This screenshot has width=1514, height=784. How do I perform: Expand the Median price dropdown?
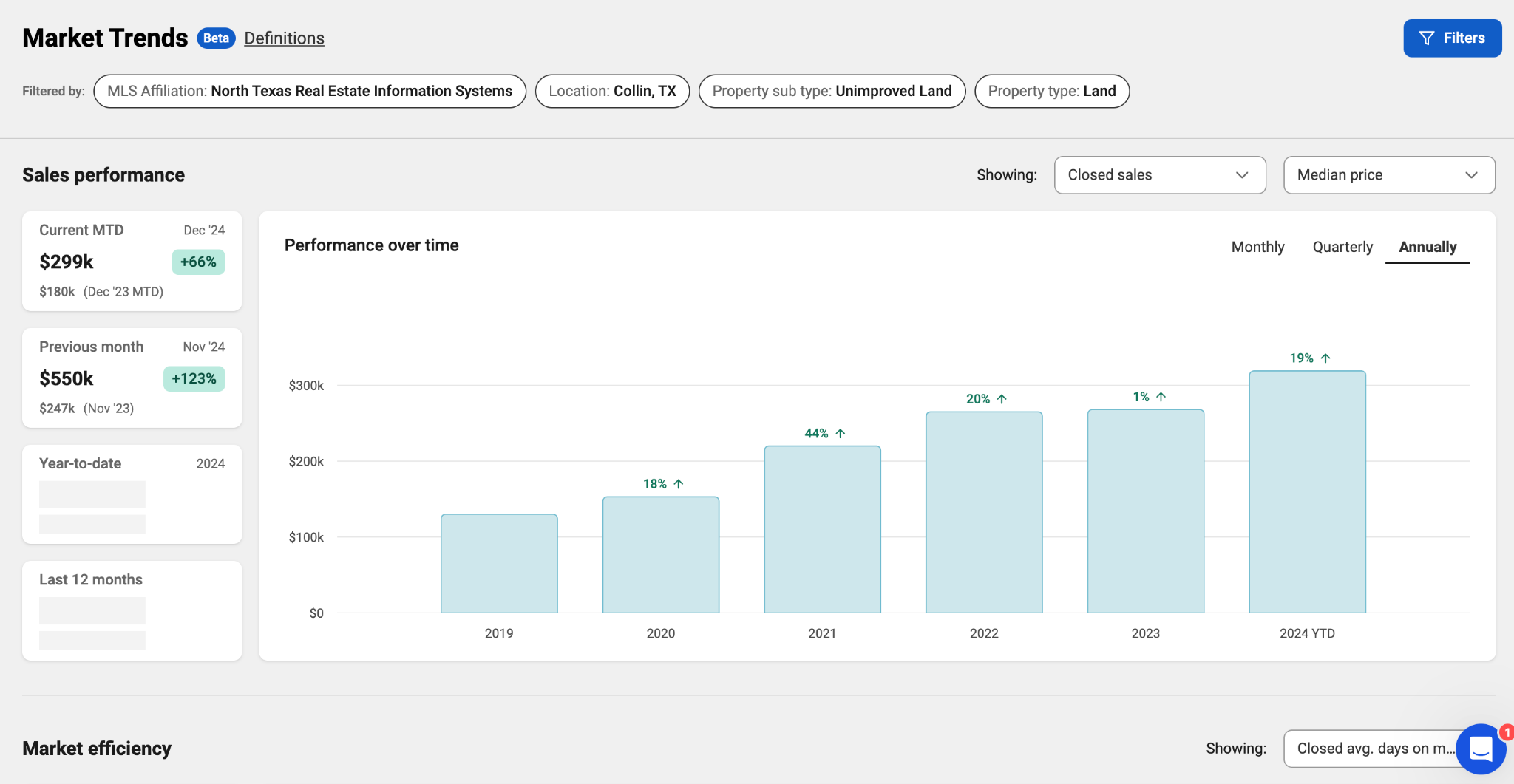pyautogui.click(x=1388, y=175)
